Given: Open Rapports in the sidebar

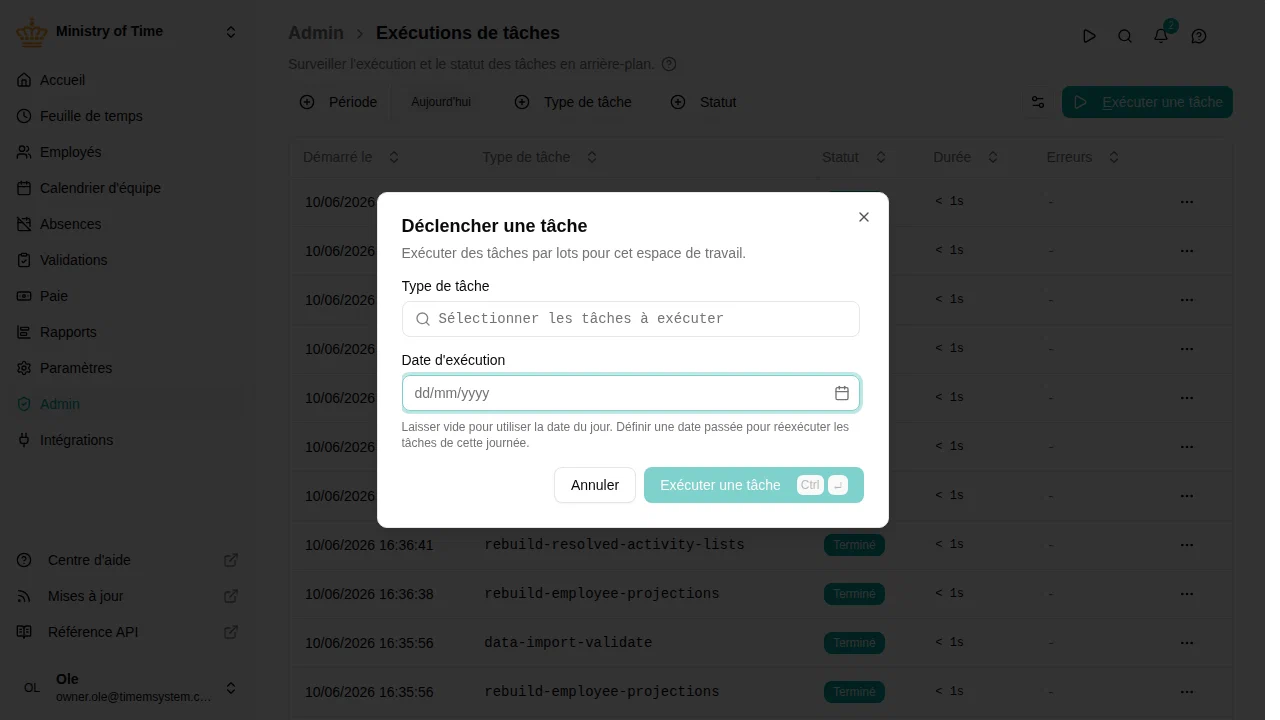Looking at the screenshot, I should click(x=128, y=332).
